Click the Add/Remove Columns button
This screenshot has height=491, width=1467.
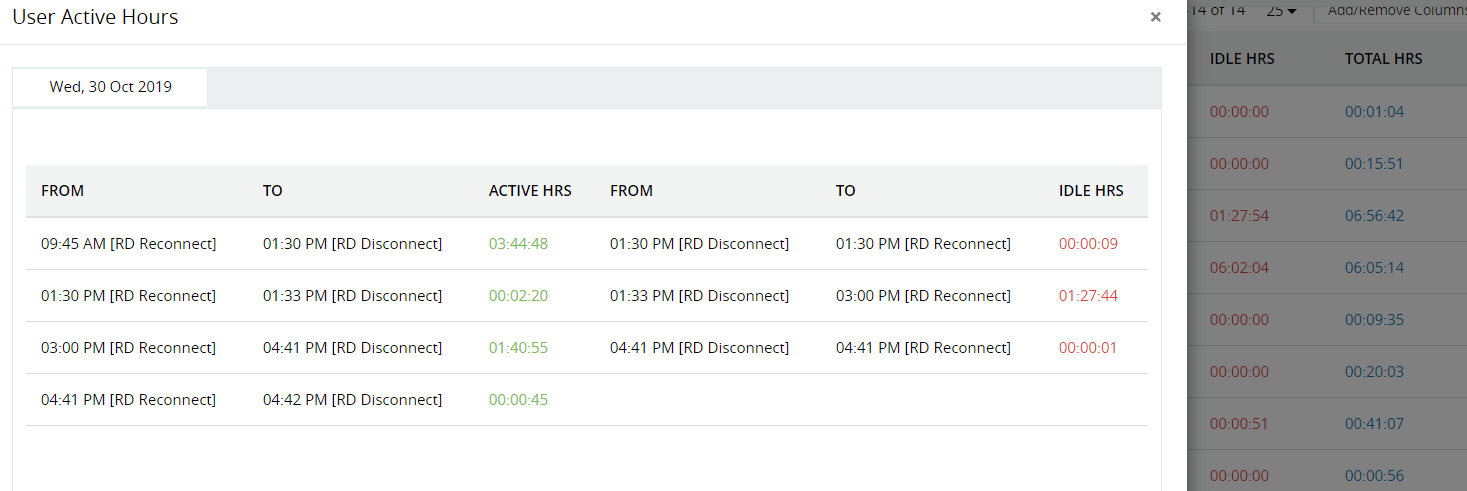[x=1395, y=11]
